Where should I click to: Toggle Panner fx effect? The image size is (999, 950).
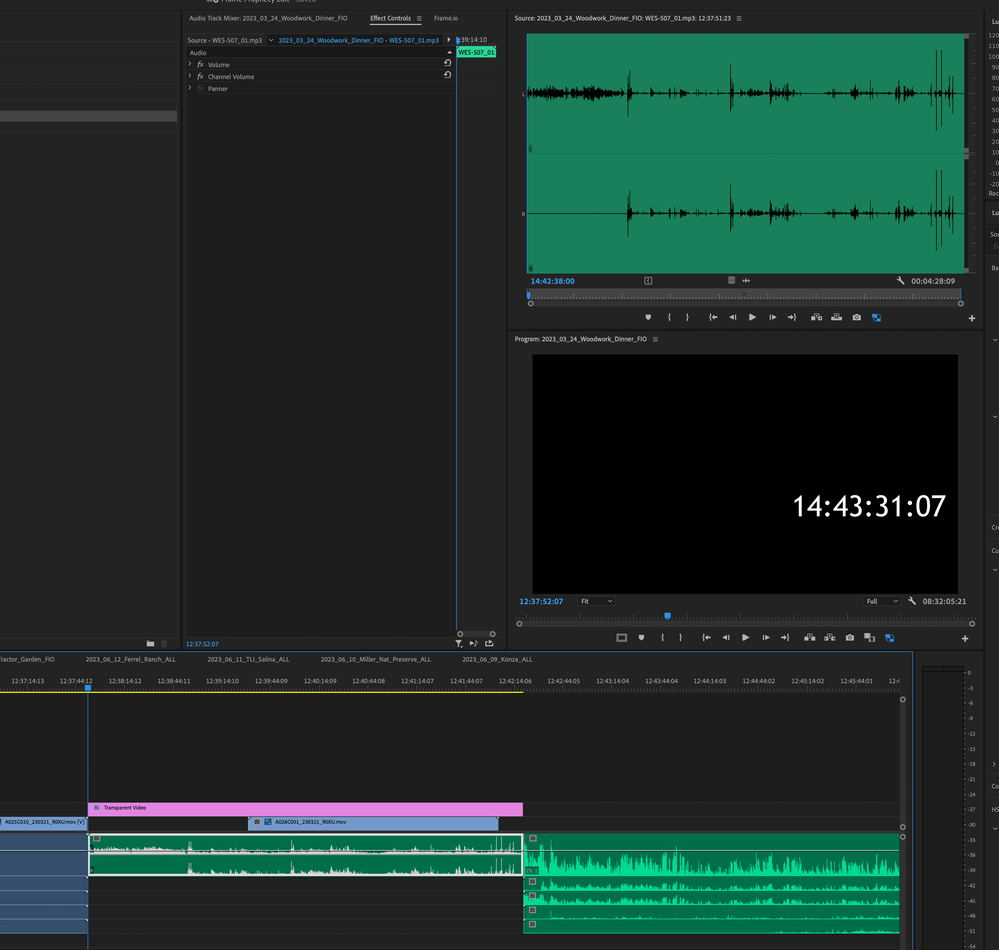point(200,89)
